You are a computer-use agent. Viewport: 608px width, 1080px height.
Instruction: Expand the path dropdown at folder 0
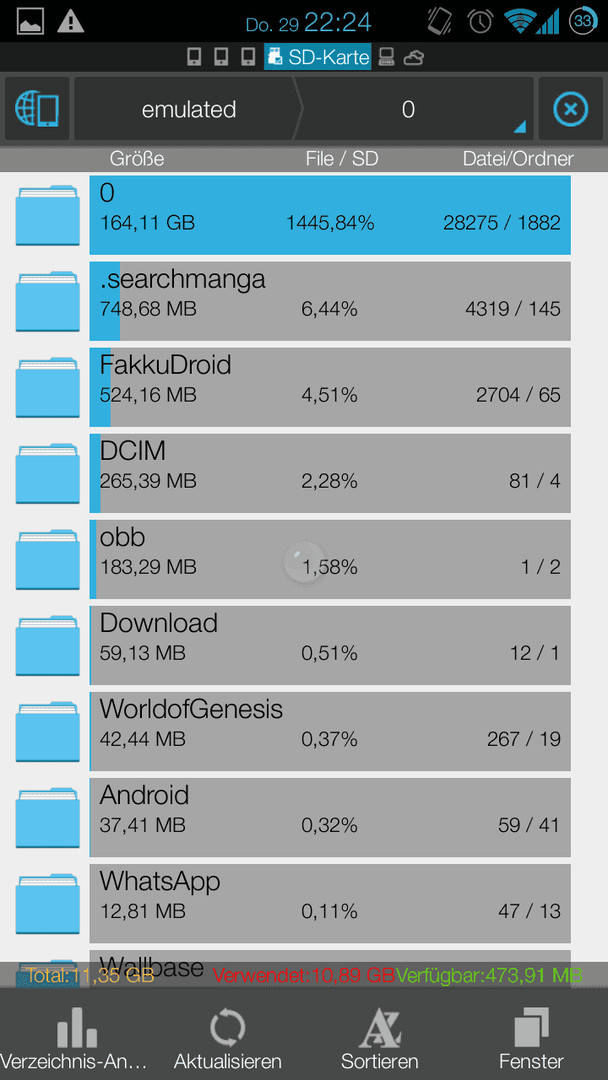click(x=519, y=127)
